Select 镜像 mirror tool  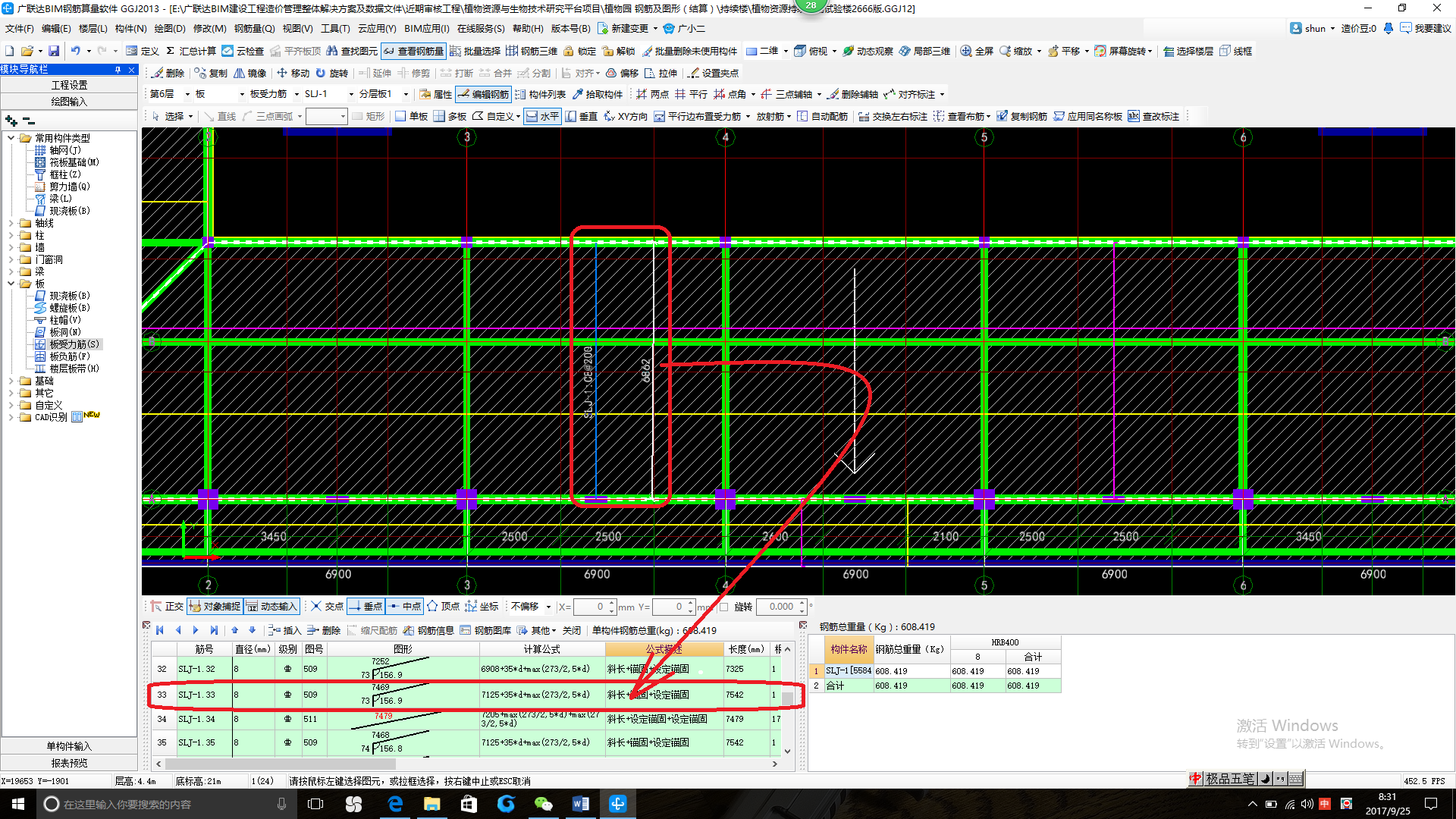[x=249, y=73]
